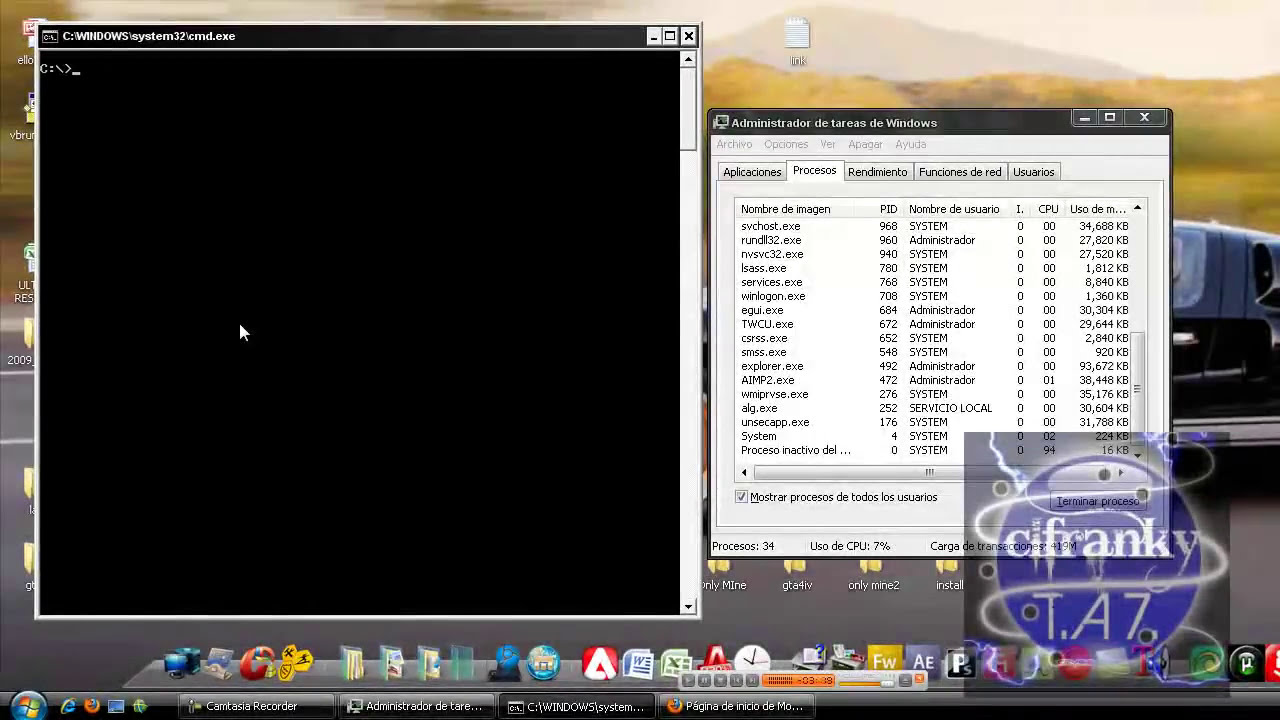This screenshot has width=1280, height=720.
Task: Select the wmiprvse.exe process
Action: 934,394
